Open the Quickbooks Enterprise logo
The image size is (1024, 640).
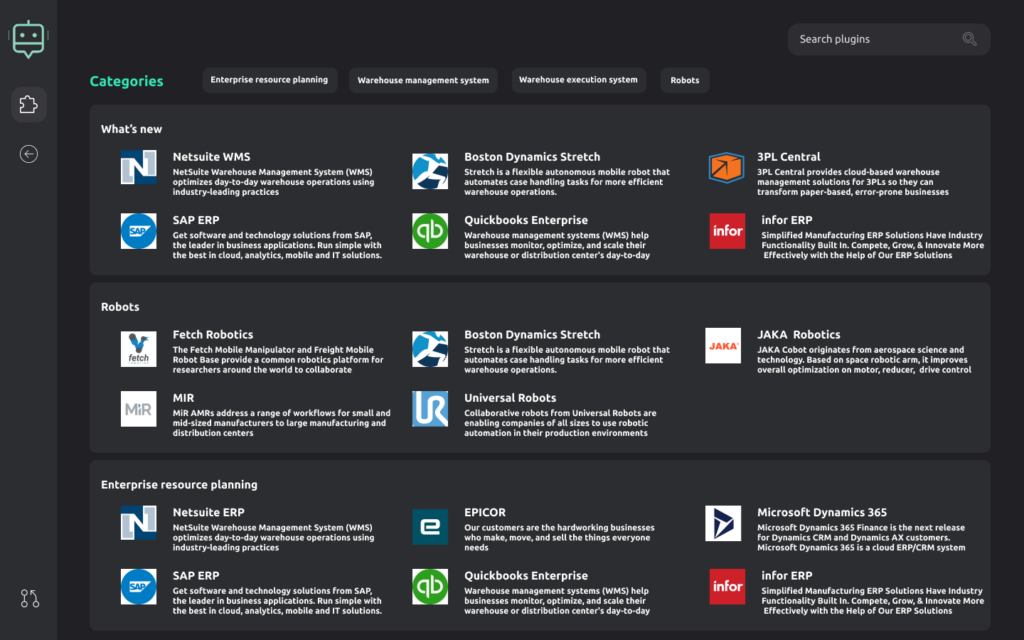tap(430, 231)
